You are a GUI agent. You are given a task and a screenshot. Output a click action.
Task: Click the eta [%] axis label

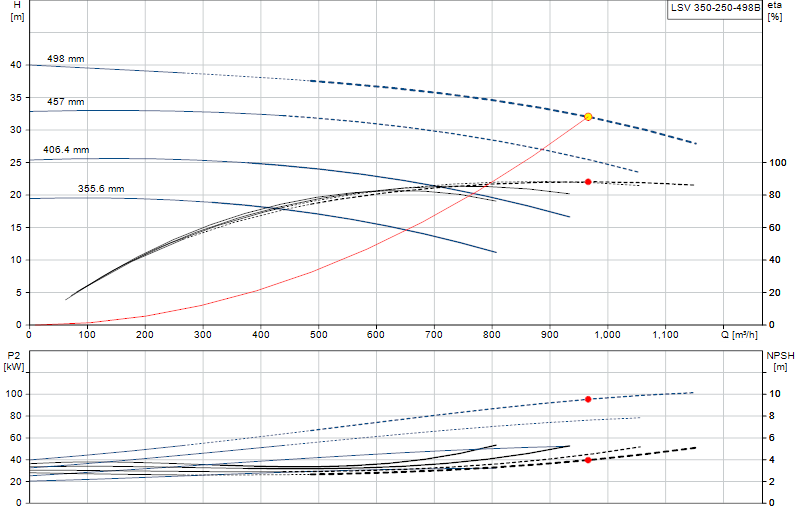(x=774, y=11)
